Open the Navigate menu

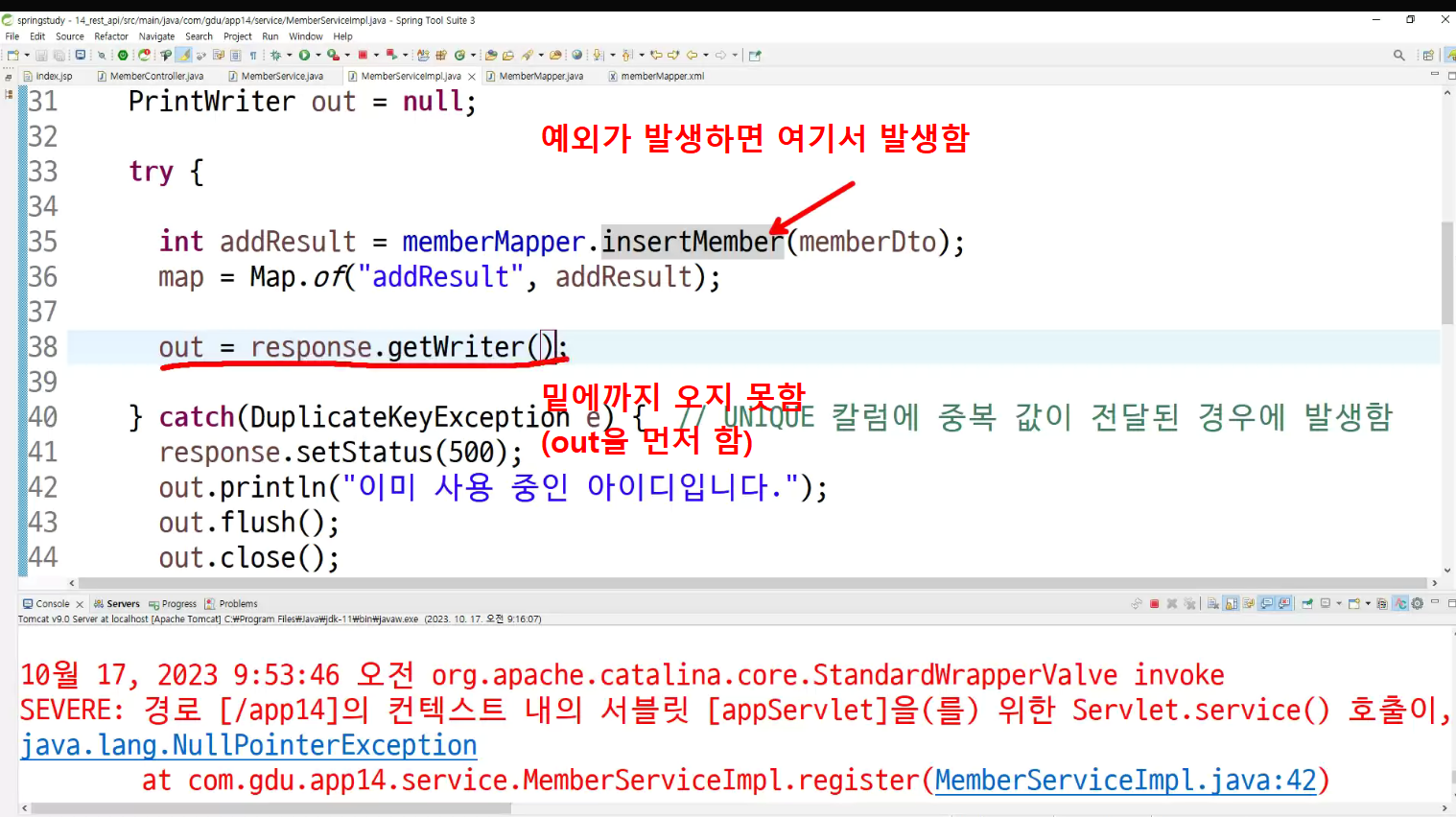(156, 36)
